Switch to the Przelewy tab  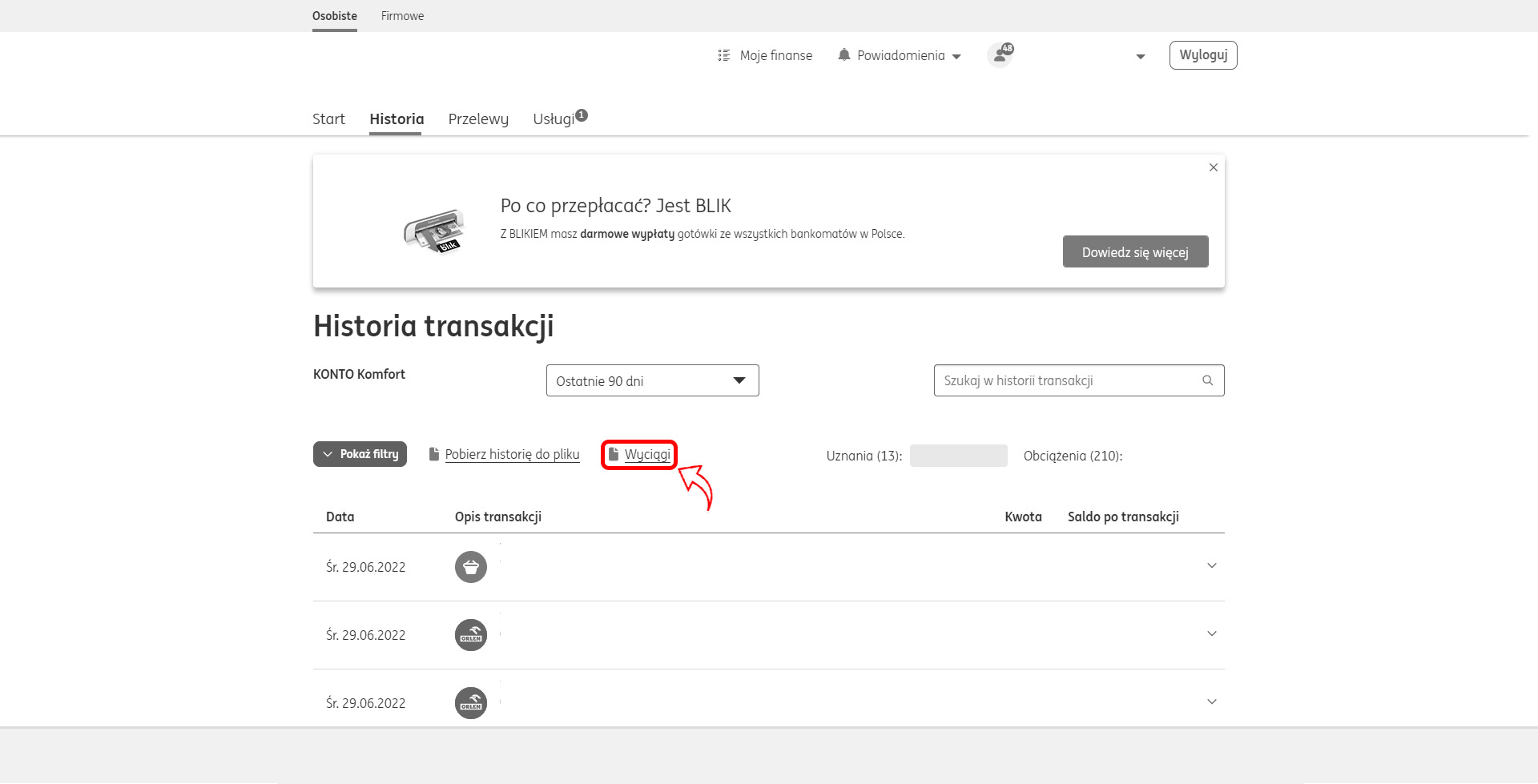click(x=478, y=119)
